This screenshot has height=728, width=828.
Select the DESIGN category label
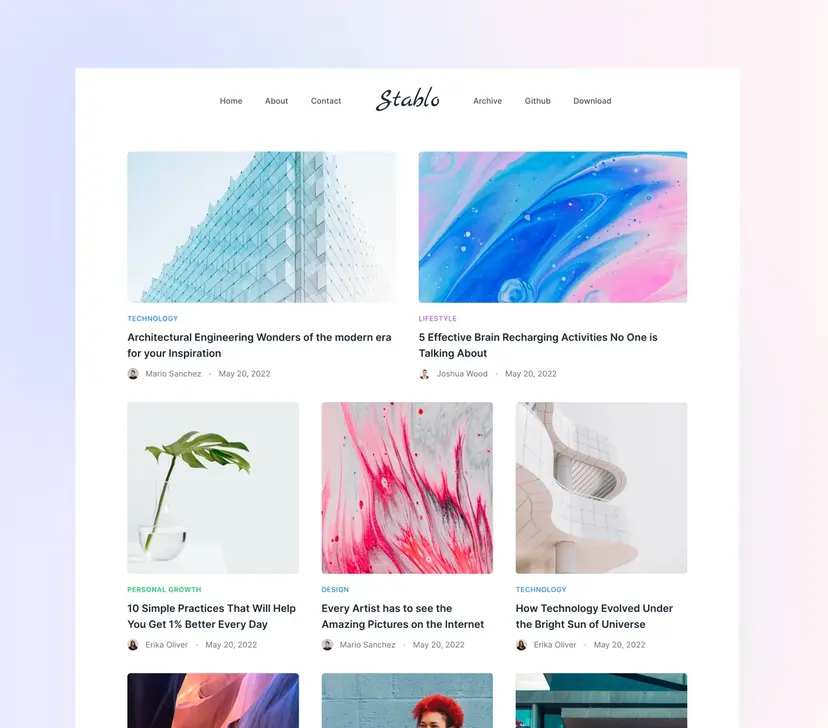tap(335, 589)
